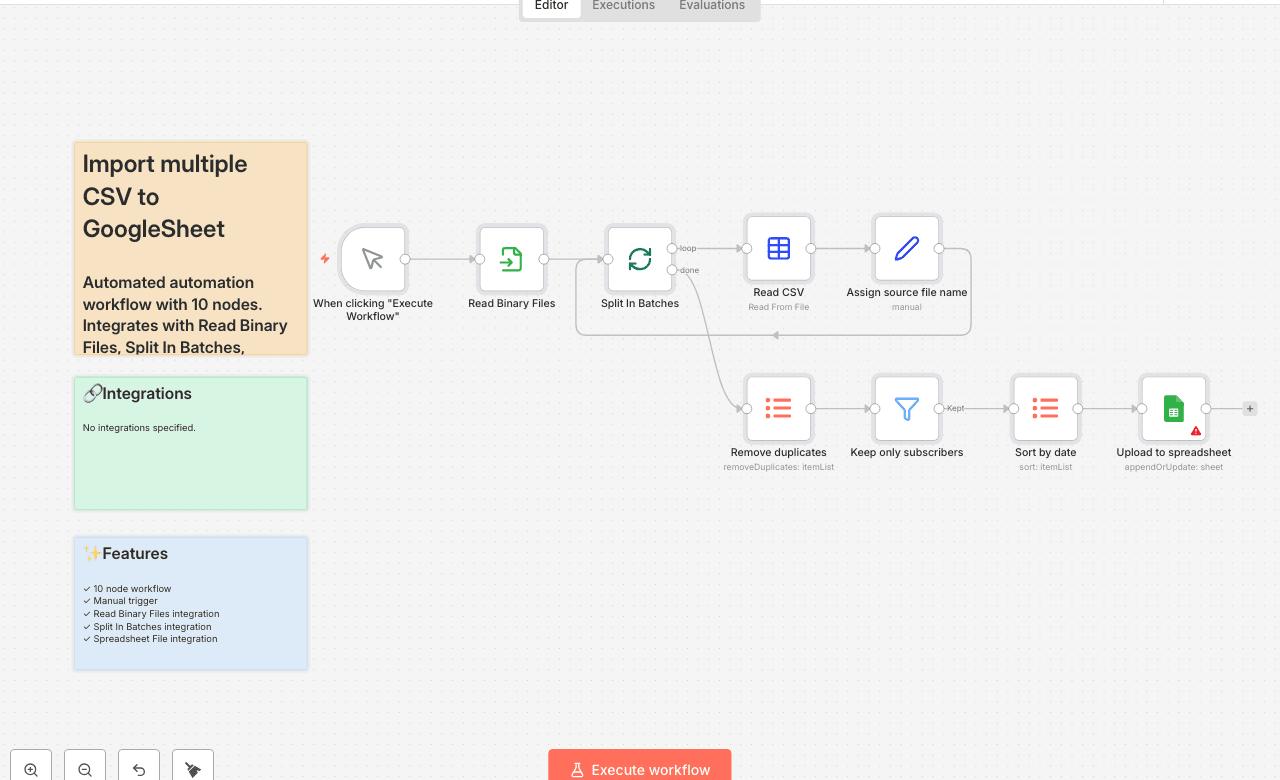This screenshot has height=780, width=1280.
Task: Click the tidy up broom icon
Action: pos(193,769)
